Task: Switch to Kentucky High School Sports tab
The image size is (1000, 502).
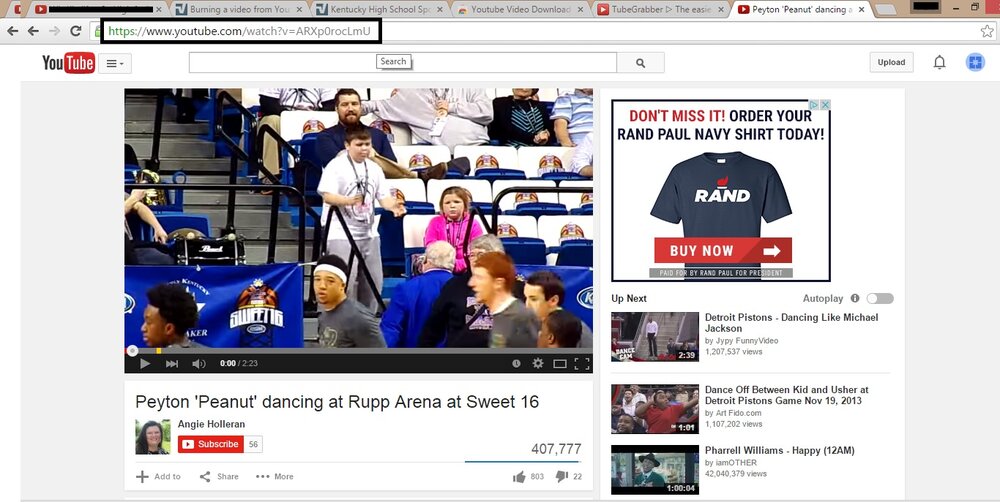Action: 380,10
